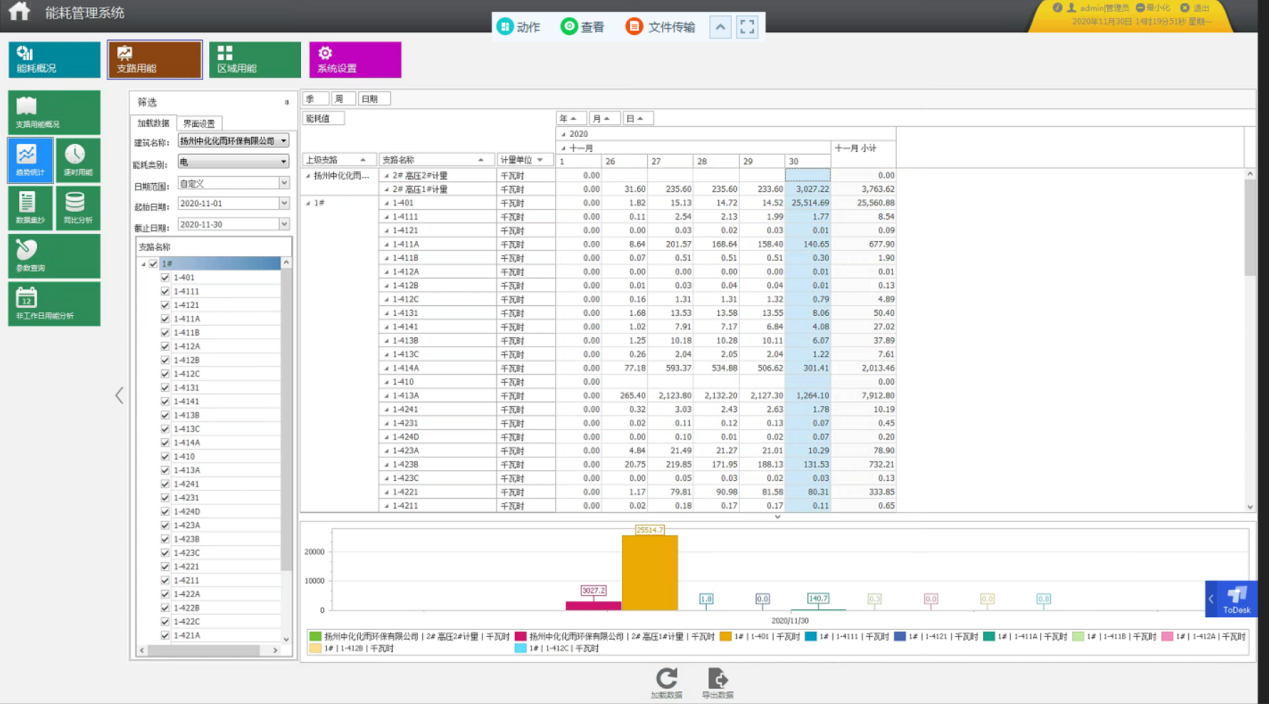Open the 能耗类别 dropdown
This screenshot has height=704, width=1269.
[234, 162]
